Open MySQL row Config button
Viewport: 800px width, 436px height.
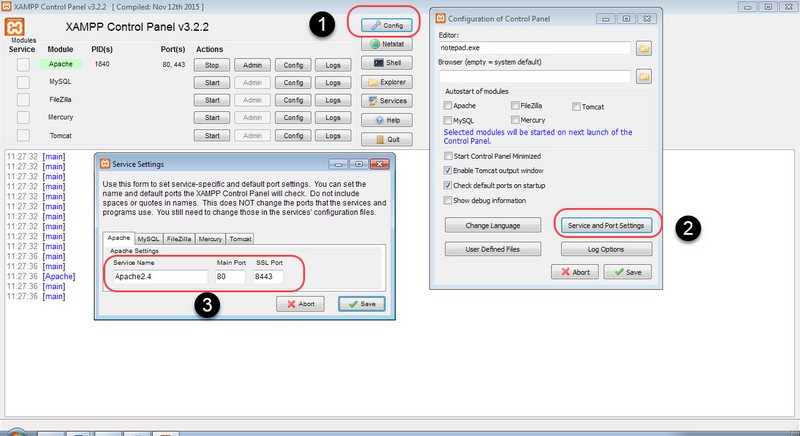point(293,82)
